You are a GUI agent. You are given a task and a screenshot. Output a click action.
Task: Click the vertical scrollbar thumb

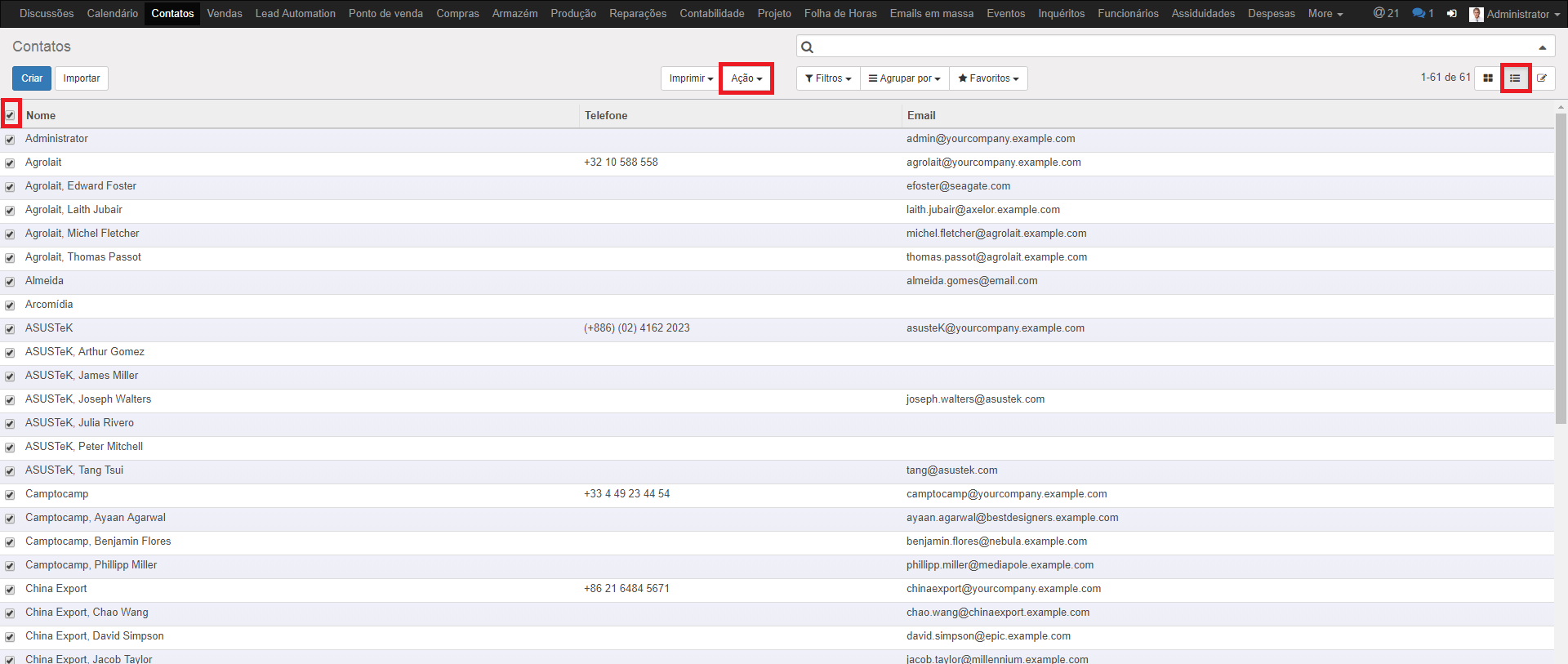[x=1561, y=268]
